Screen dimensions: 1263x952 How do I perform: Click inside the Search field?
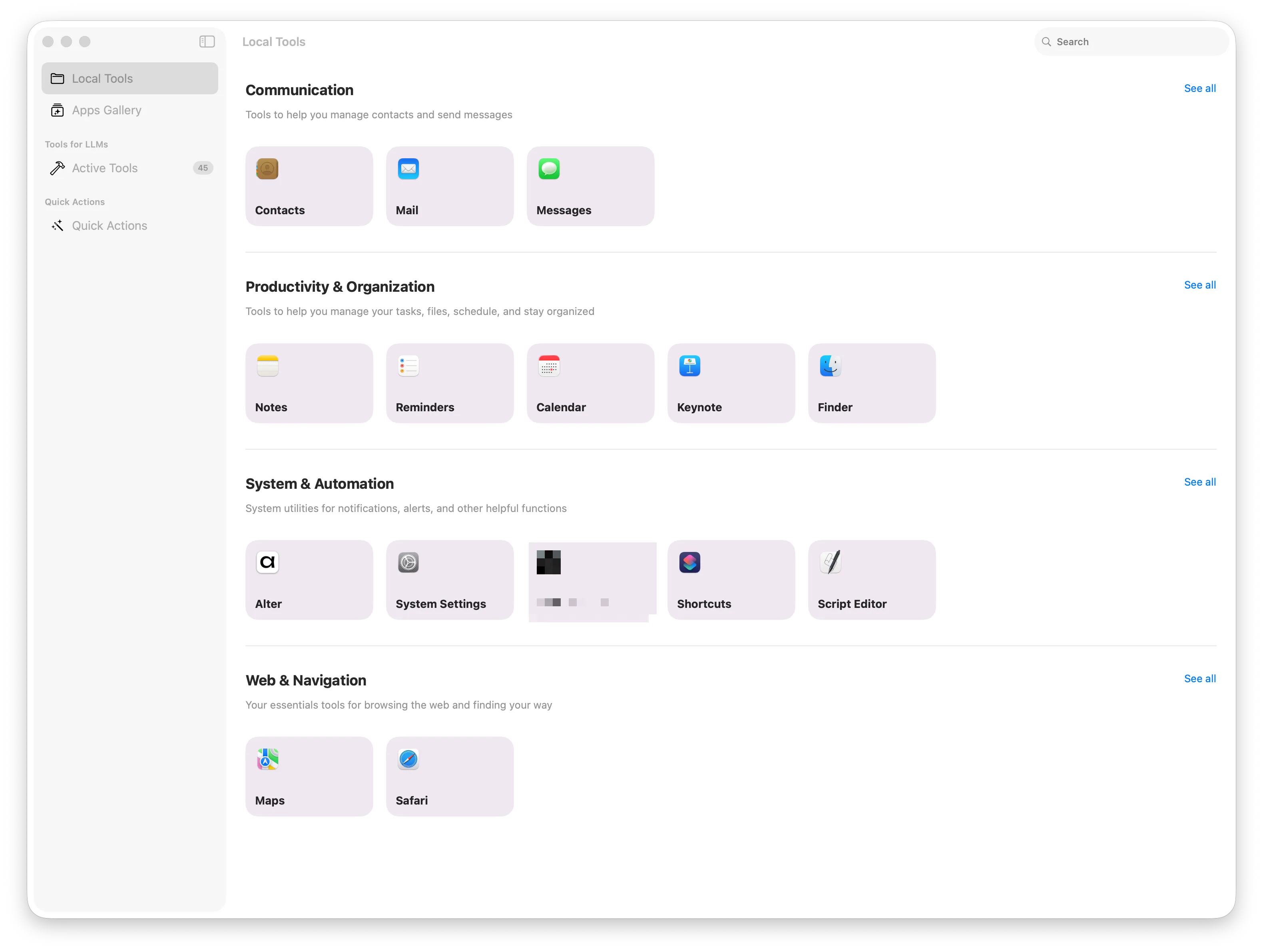(1131, 42)
